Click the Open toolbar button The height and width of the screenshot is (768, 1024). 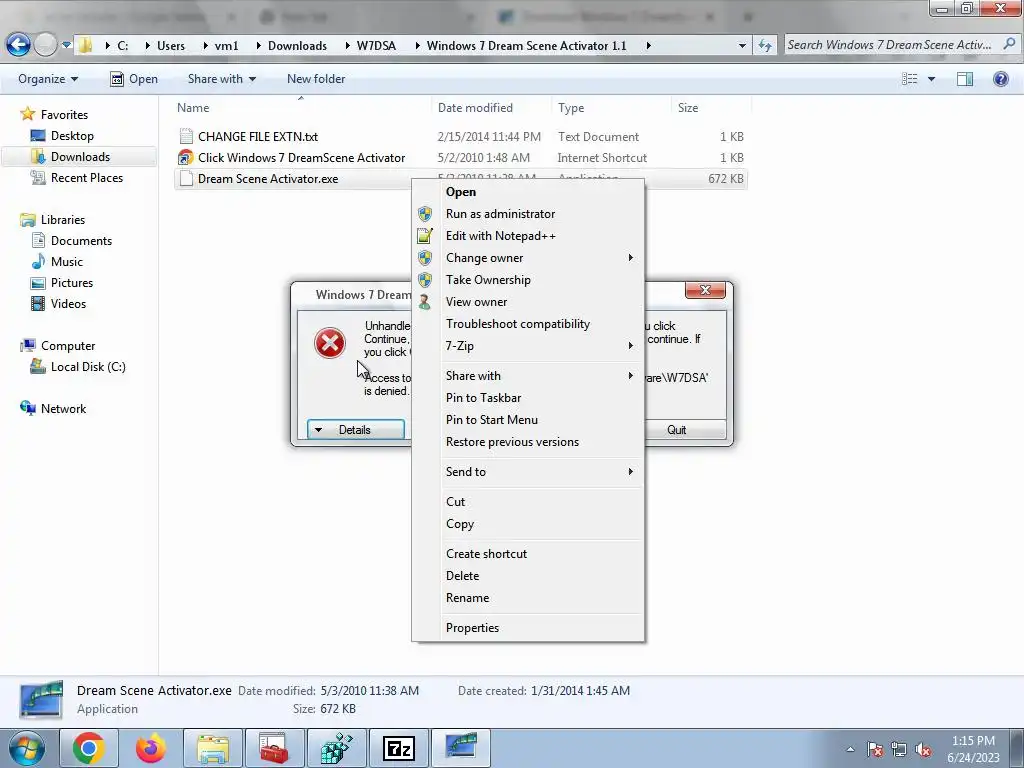click(x=134, y=79)
